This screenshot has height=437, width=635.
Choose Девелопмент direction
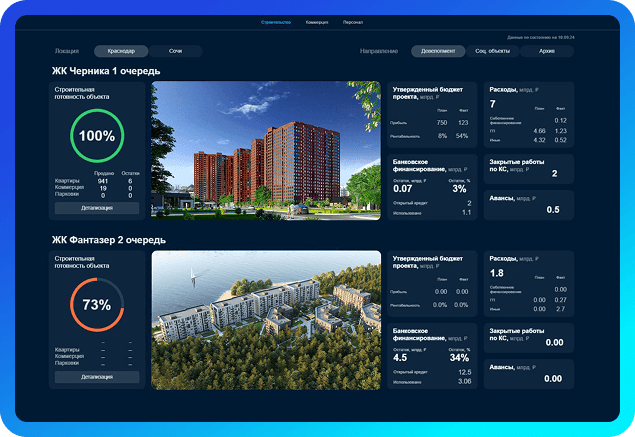tap(438, 51)
